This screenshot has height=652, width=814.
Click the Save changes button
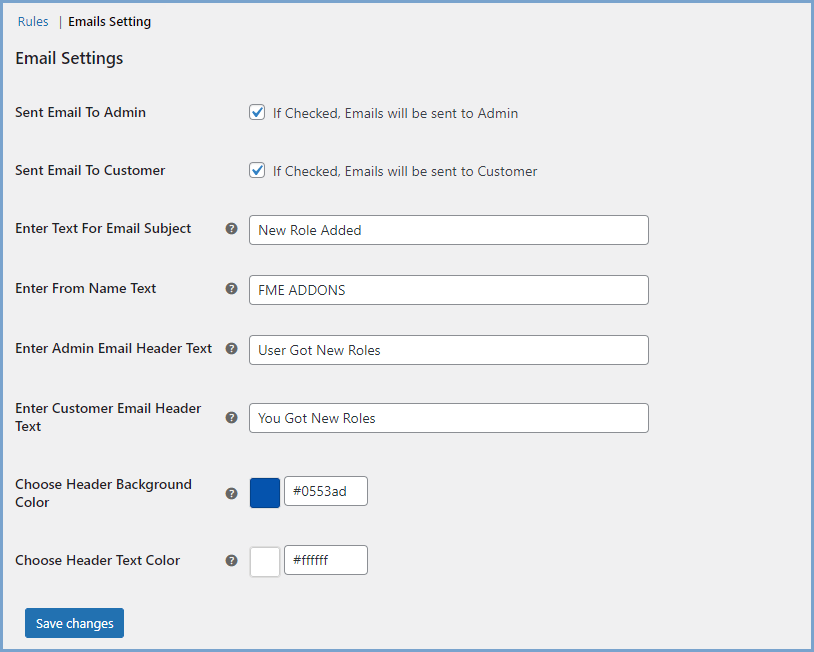pyautogui.click(x=74, y=622)
